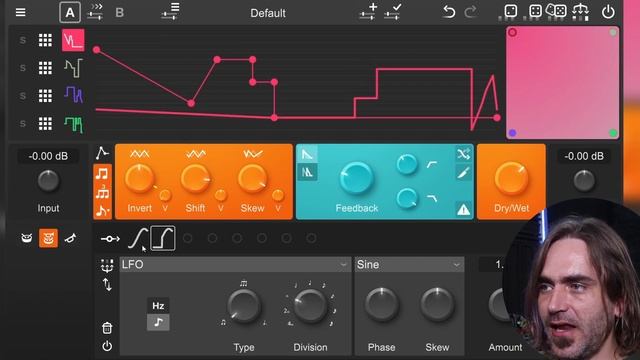The image size is (640, 360).
Task: Select the triplet notes mode icon
Action: [x=102, y=192]
